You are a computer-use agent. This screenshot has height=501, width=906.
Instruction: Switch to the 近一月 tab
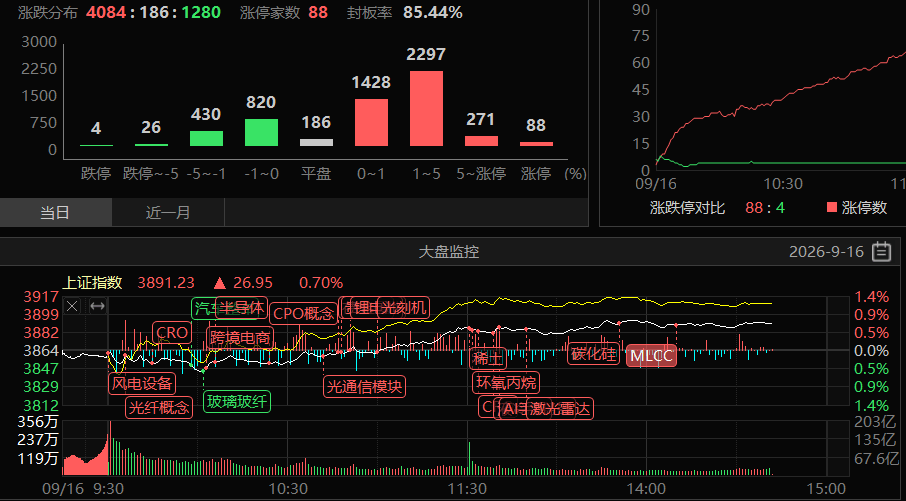(168, 213)
